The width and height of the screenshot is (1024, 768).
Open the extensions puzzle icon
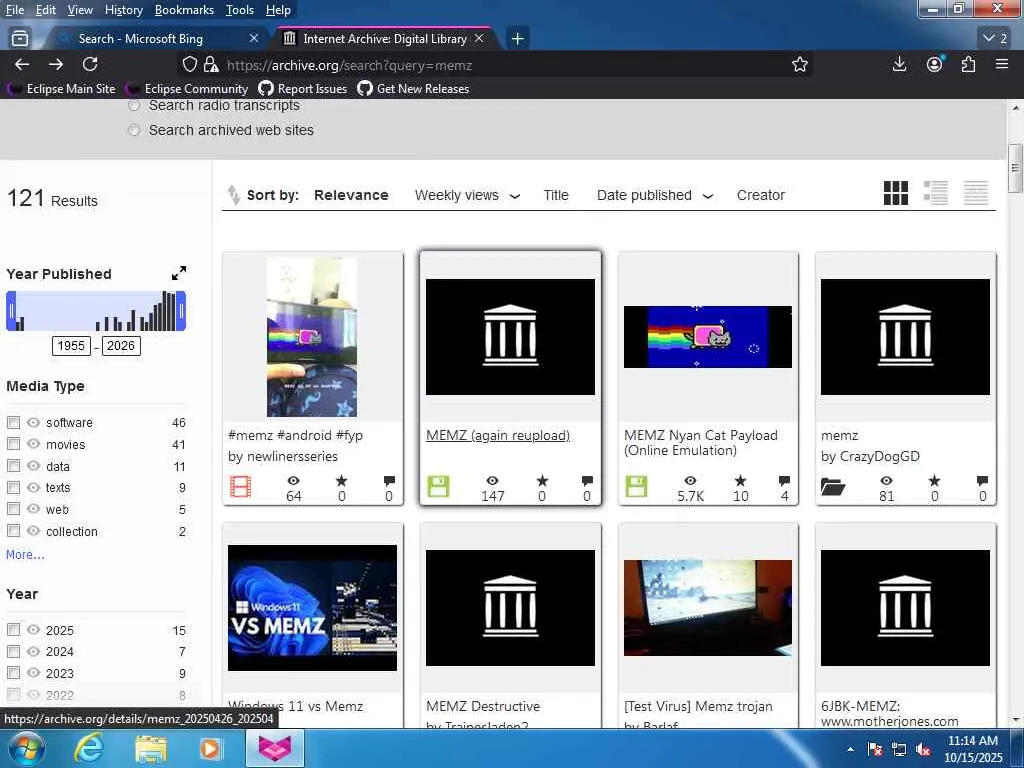(x=968, y=64)
